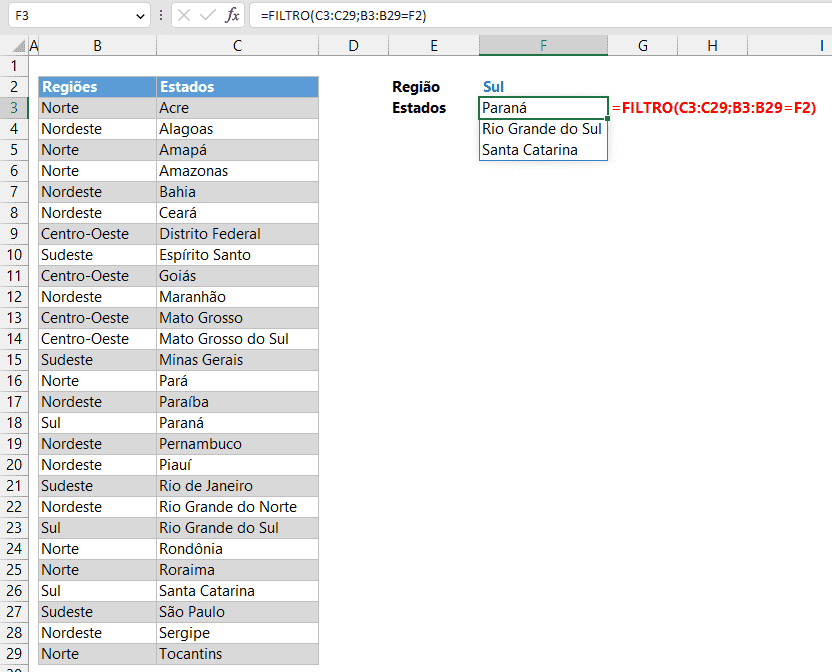
Task: Select the Sul region cell in row 26
Action: 98,591
